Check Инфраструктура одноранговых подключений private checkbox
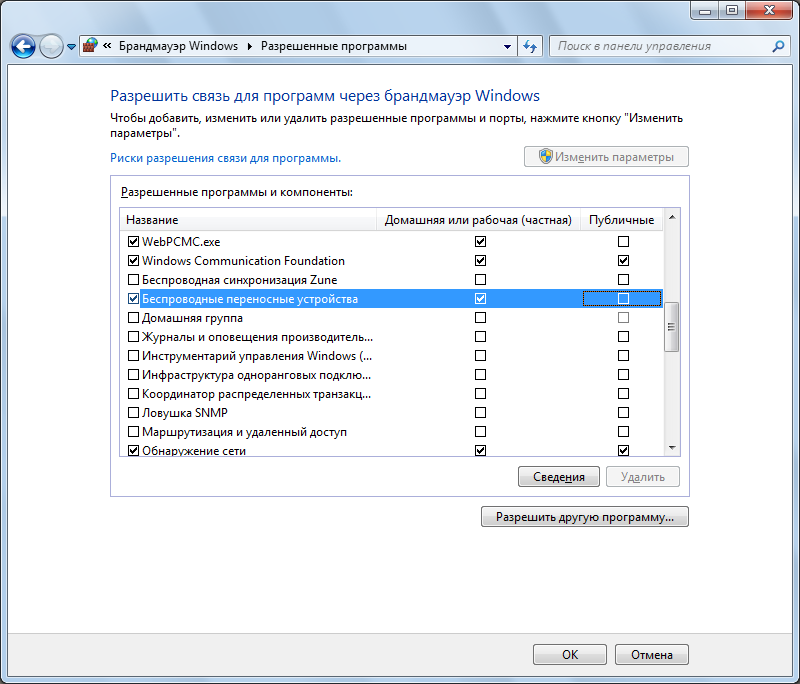Image resolution: width=800 pixels, height=684 pixels. point(480,375)
